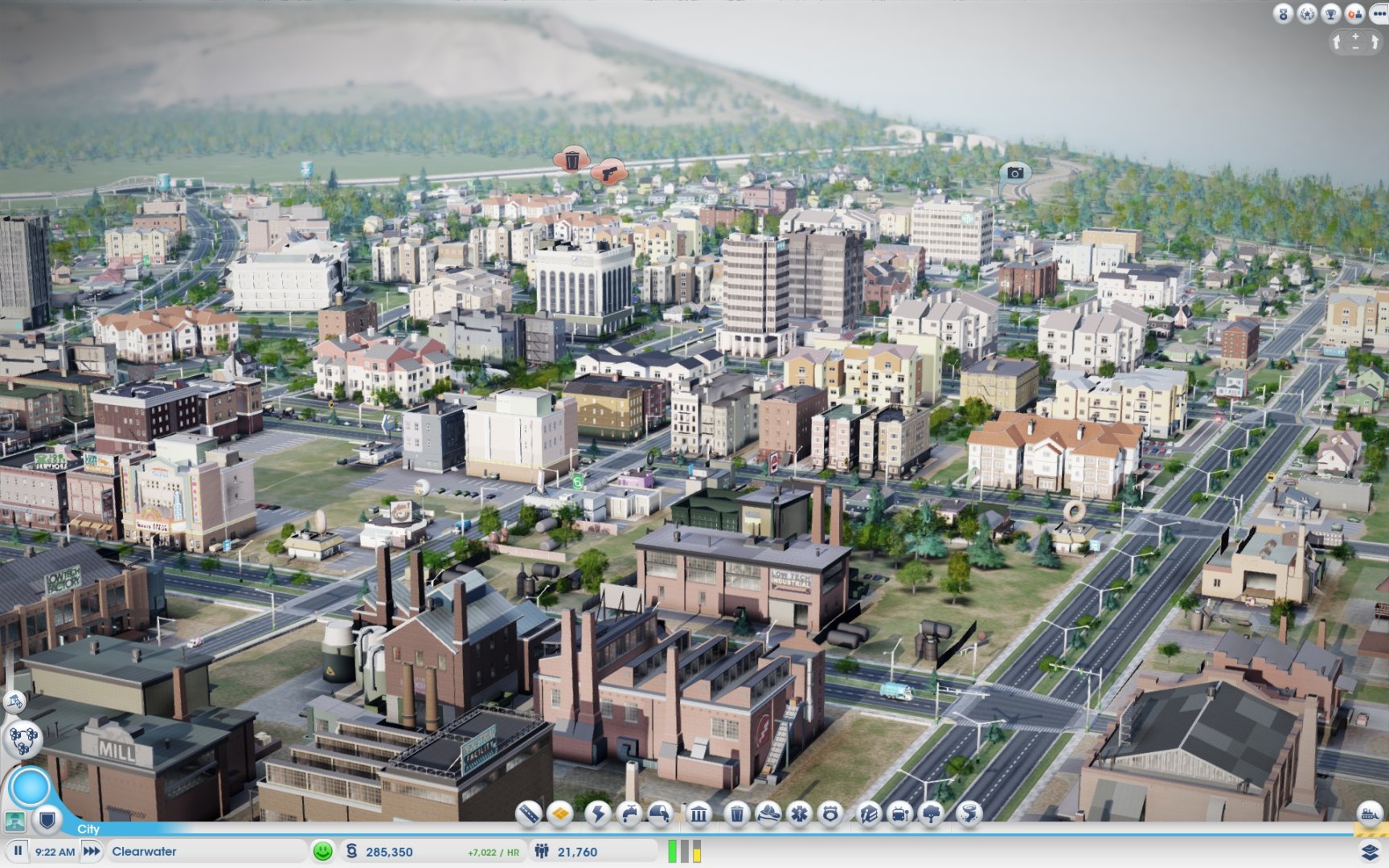Click the +7,022 / HR income value
Viewport: 1389px width, 868px height.
click(x=494, y=853)
